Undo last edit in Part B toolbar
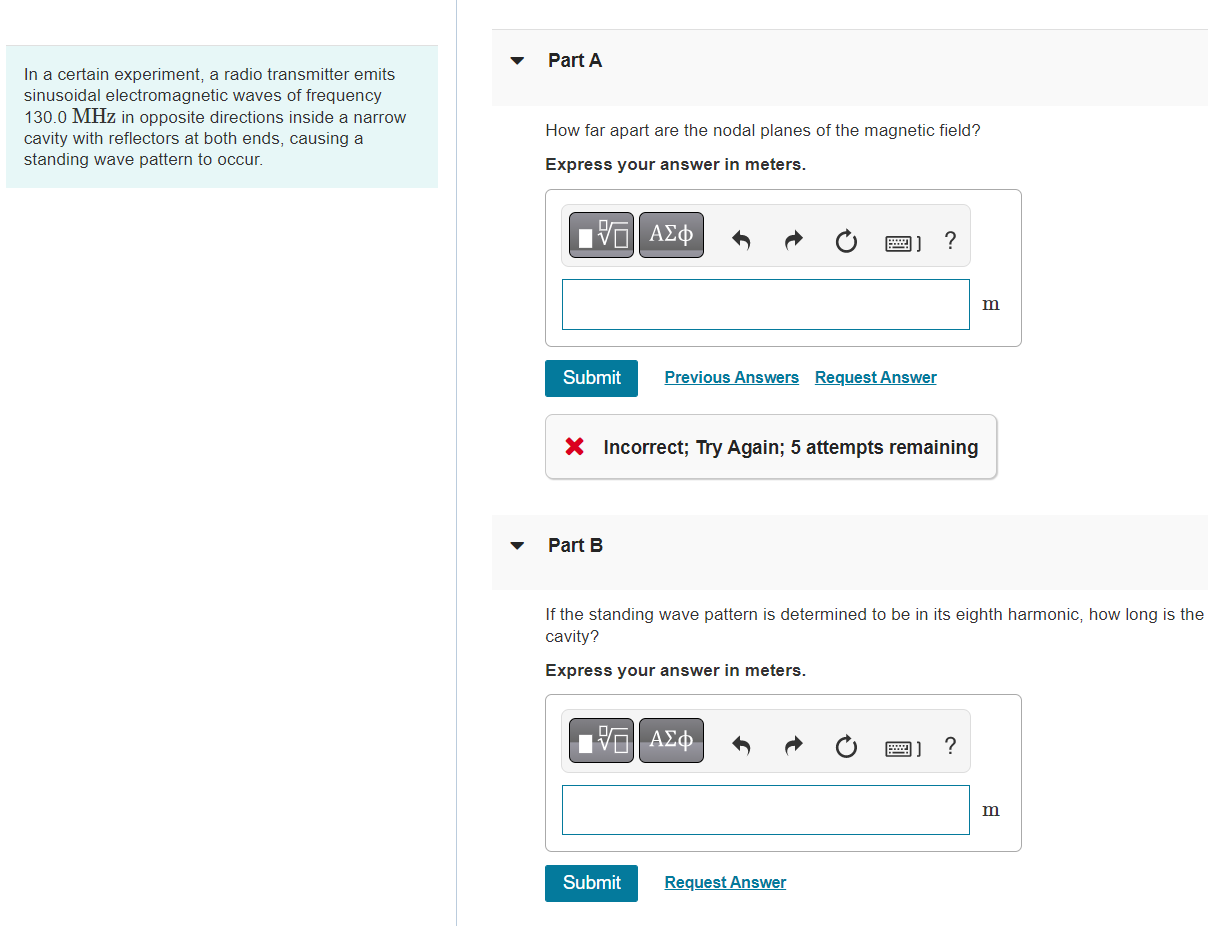The height and width of the screenshot is (926, 1214). [741, 746]
